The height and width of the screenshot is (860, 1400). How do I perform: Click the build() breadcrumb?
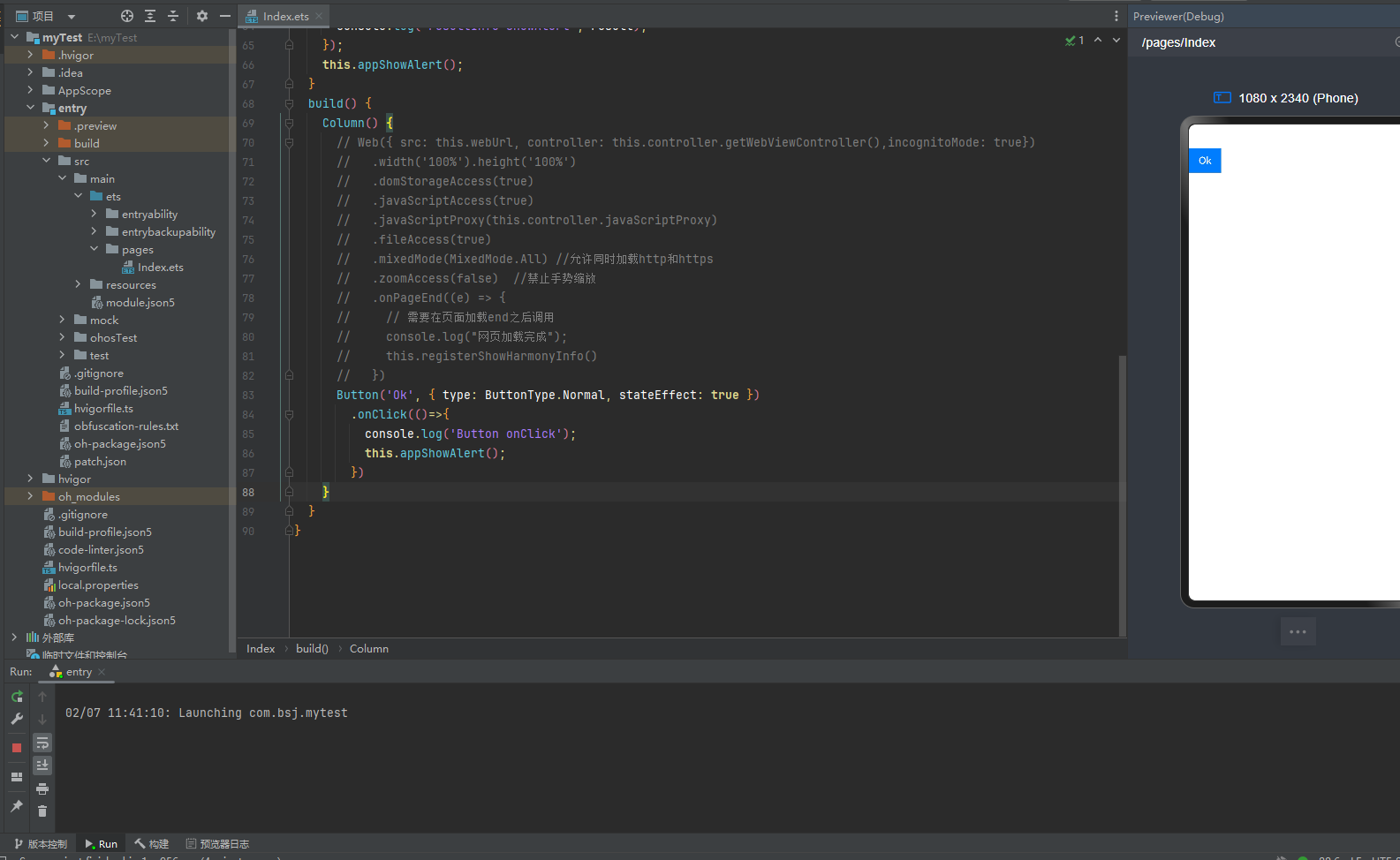coord(312,648)
